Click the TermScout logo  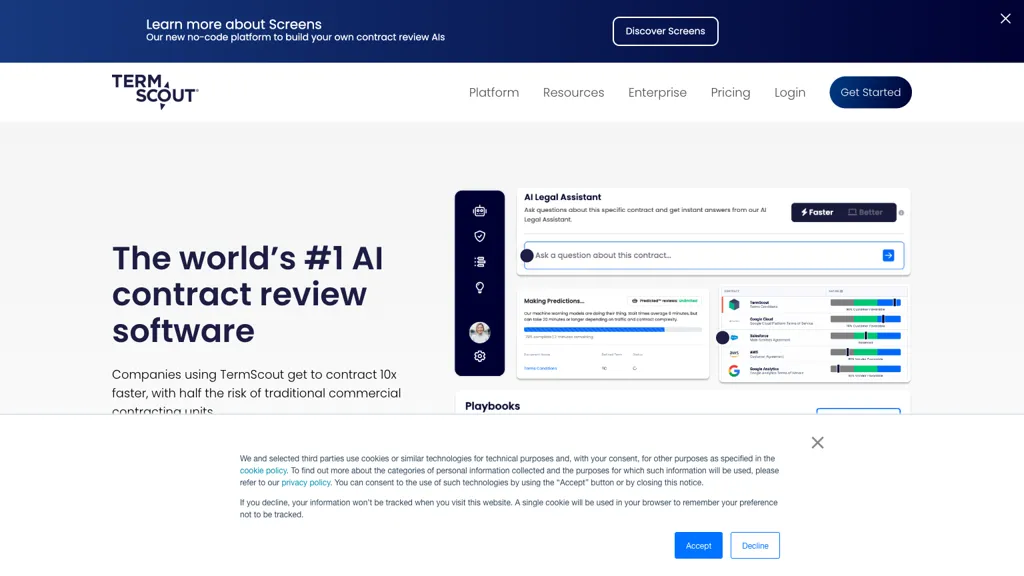pos(155,92)
